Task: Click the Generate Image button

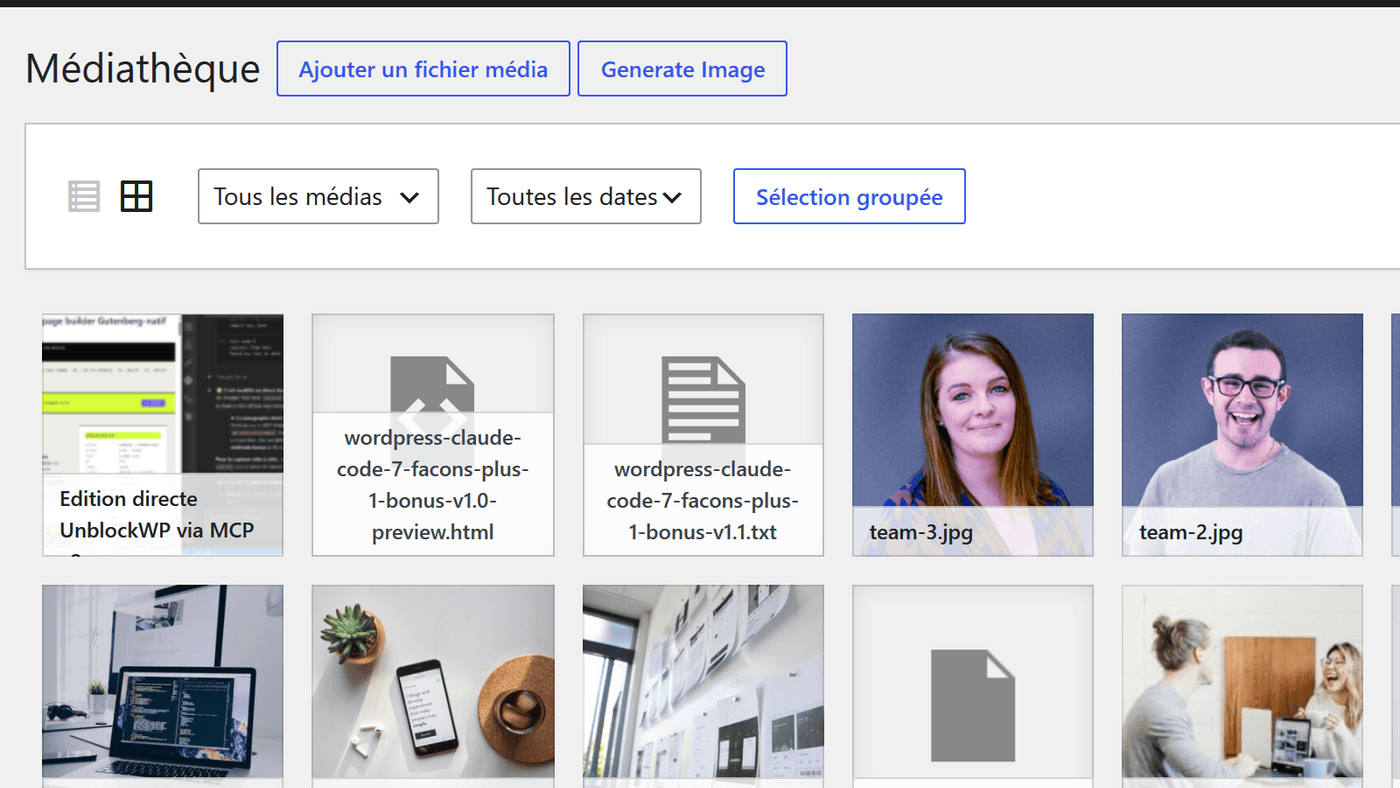Action: tap(683, 69)
